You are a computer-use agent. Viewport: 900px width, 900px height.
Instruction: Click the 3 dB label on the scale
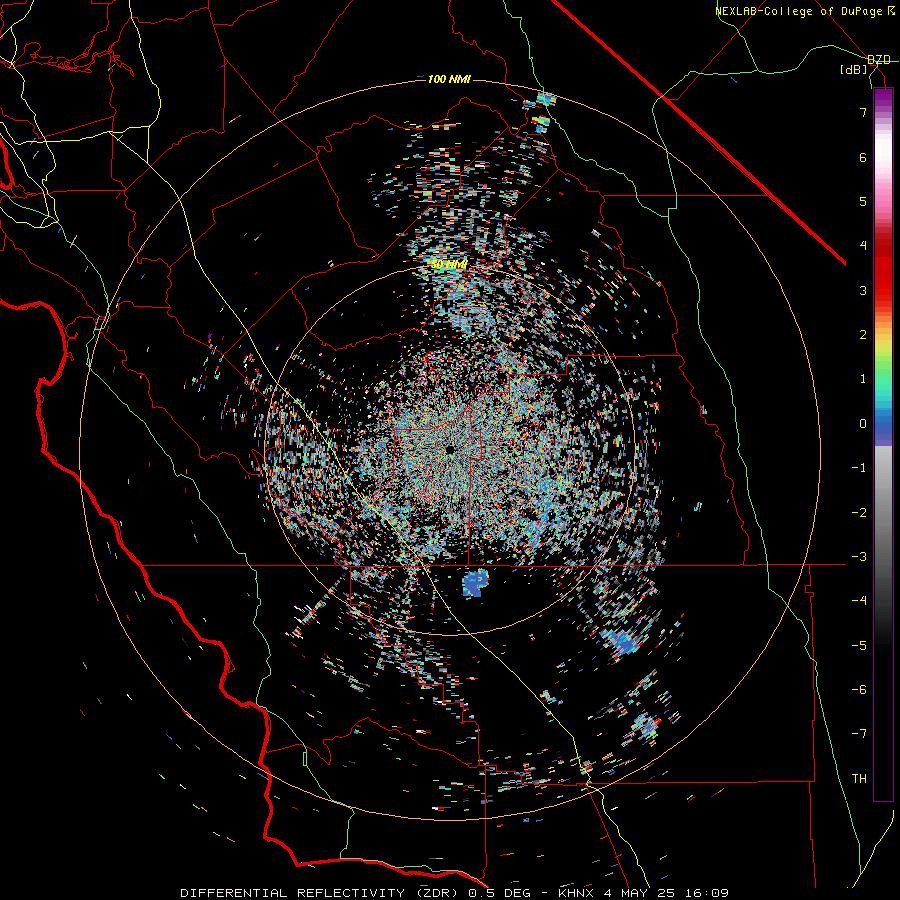pyautogui.click(x=863, y=290)
